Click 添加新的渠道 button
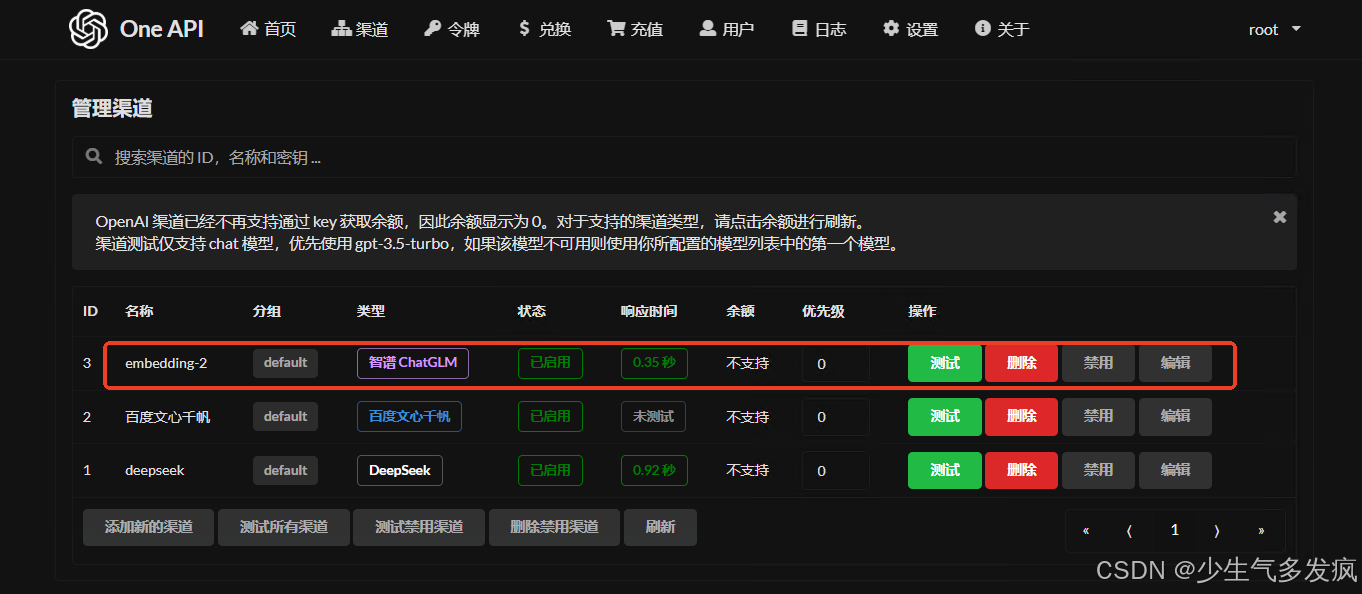The height and width of the screenshot is (594, 1362). point(148,527)
